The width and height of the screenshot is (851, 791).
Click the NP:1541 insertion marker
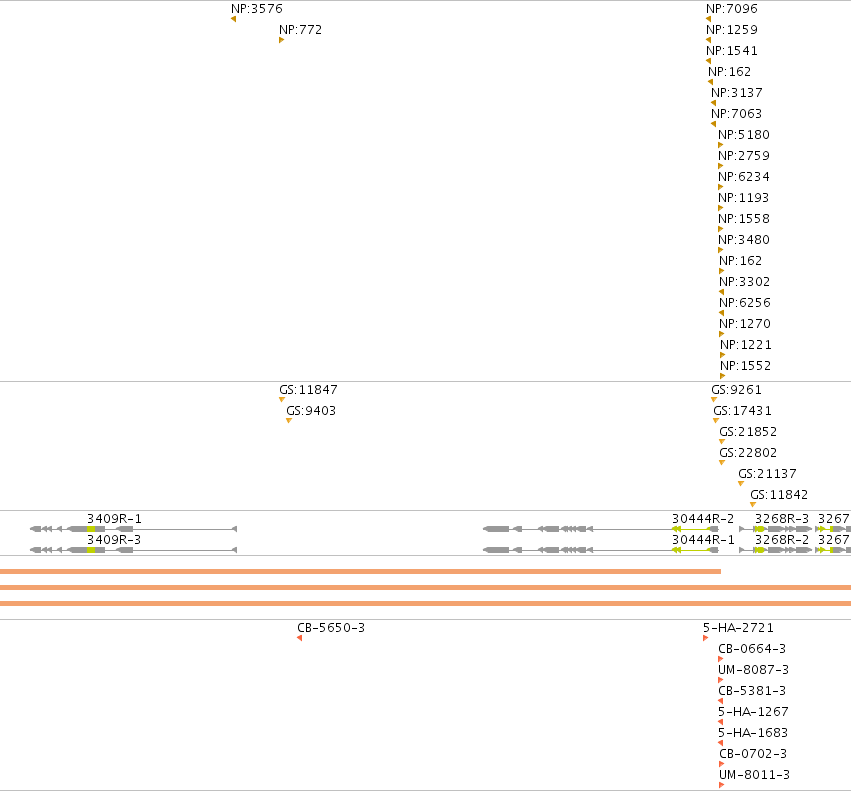pos(708,61)
